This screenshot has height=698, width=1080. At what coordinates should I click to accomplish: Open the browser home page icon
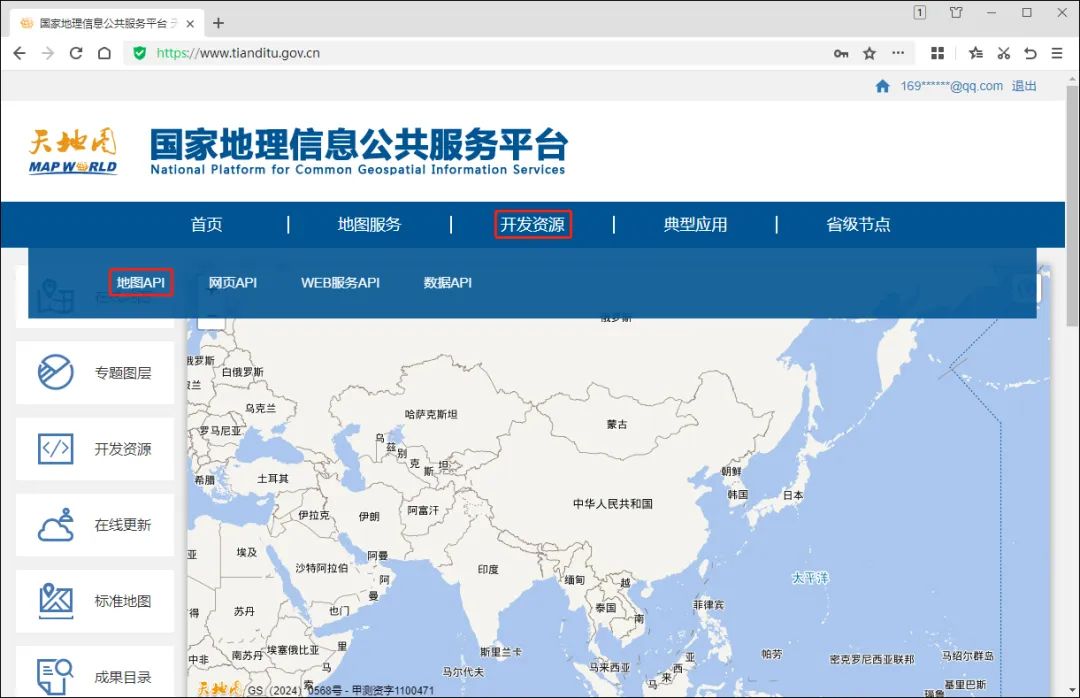(104, 53)
